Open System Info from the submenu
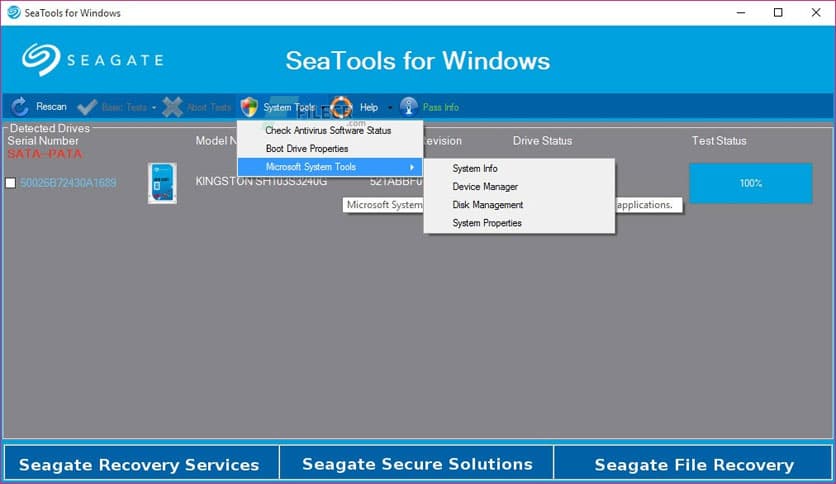836x484 pixels. tap(519, 168)
